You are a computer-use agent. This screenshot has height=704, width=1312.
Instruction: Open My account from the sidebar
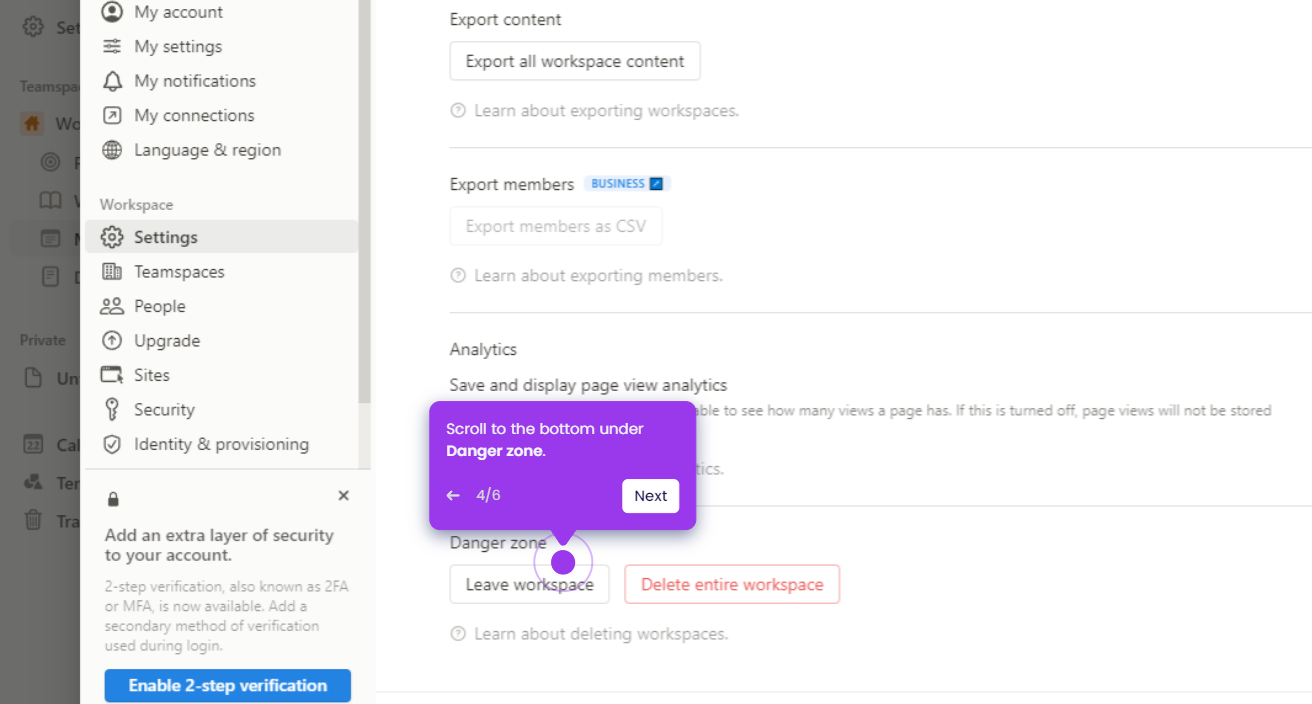178,12
